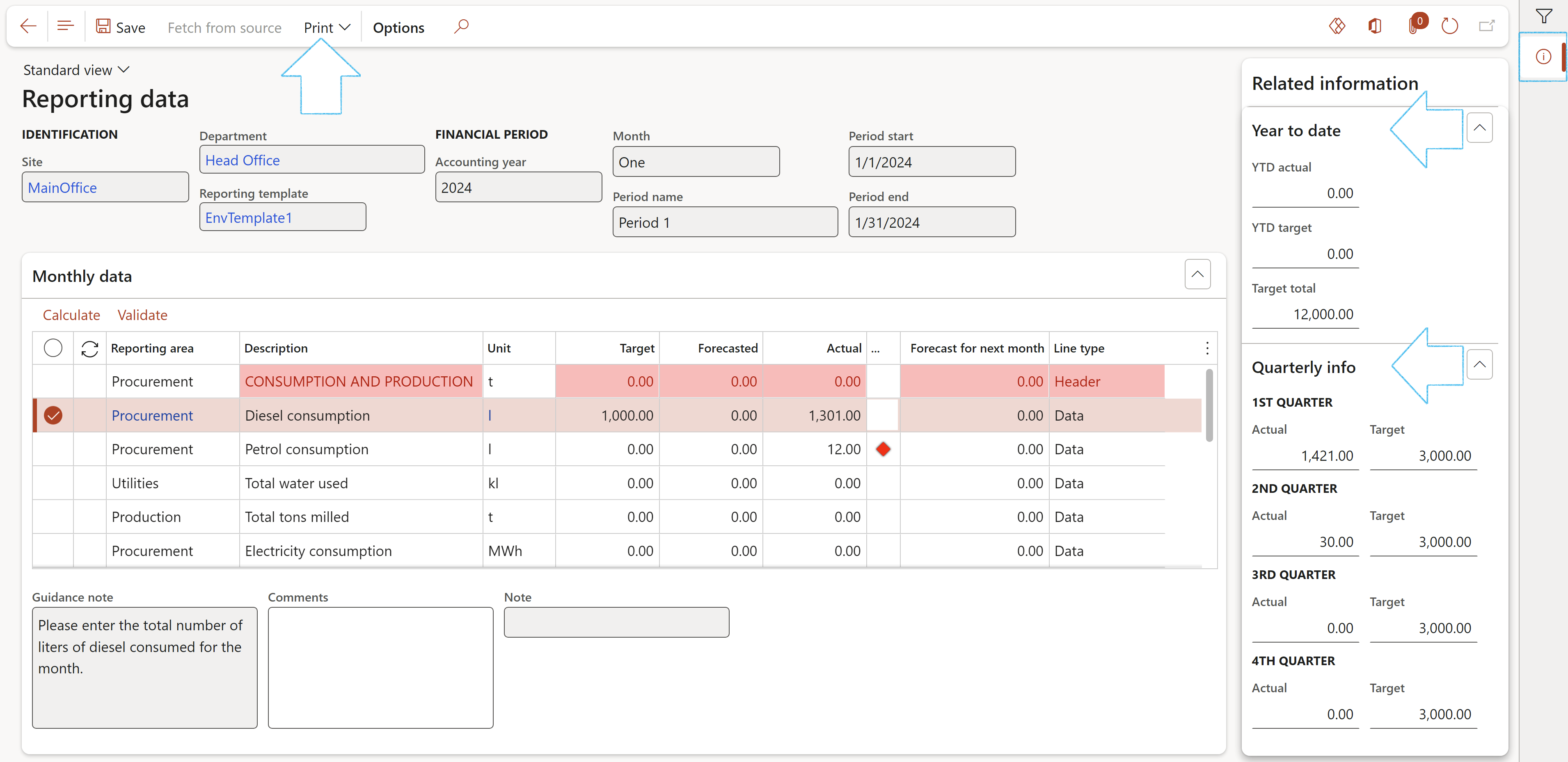This screenshot has width=1568, height=762.
Task: Click the back arrow icon
Action: (x=28, y=26)
